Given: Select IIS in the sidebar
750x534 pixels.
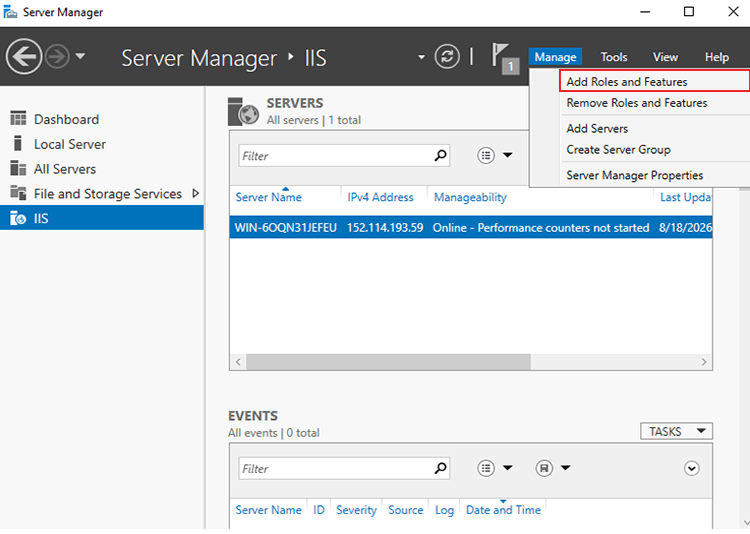Looking at the screenshot, I should (x=102, y=218).
